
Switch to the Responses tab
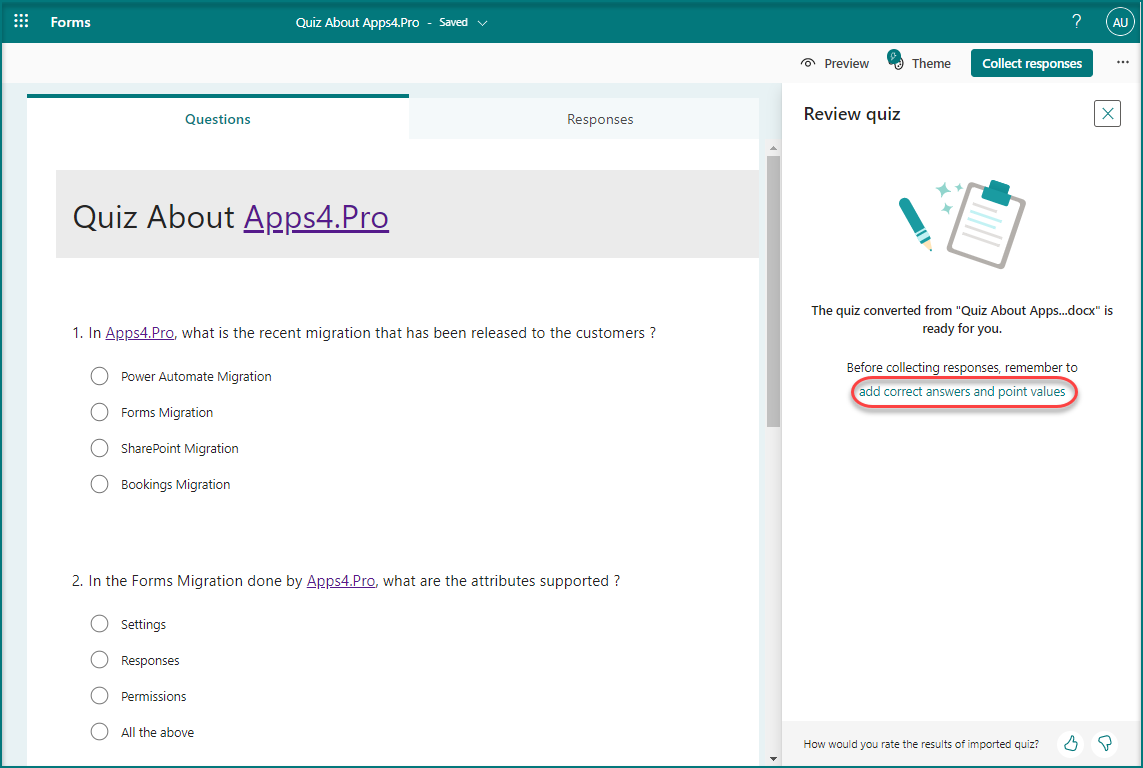point(600,119)
